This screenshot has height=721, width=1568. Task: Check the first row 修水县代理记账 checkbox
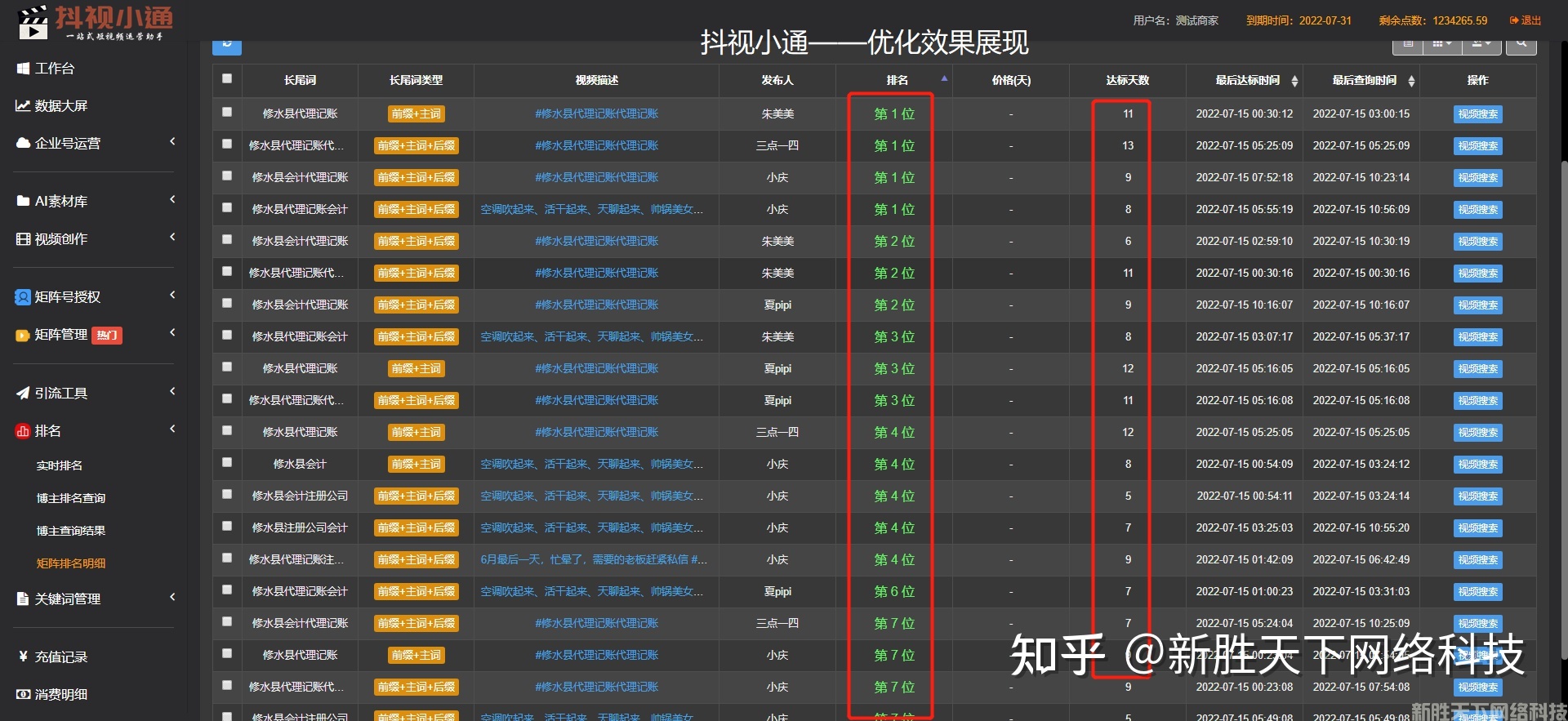coord(227,113)
